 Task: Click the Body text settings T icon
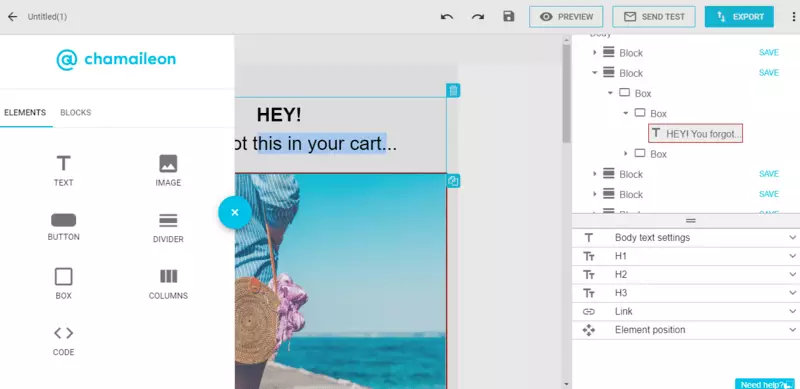(x=589, y=238)
